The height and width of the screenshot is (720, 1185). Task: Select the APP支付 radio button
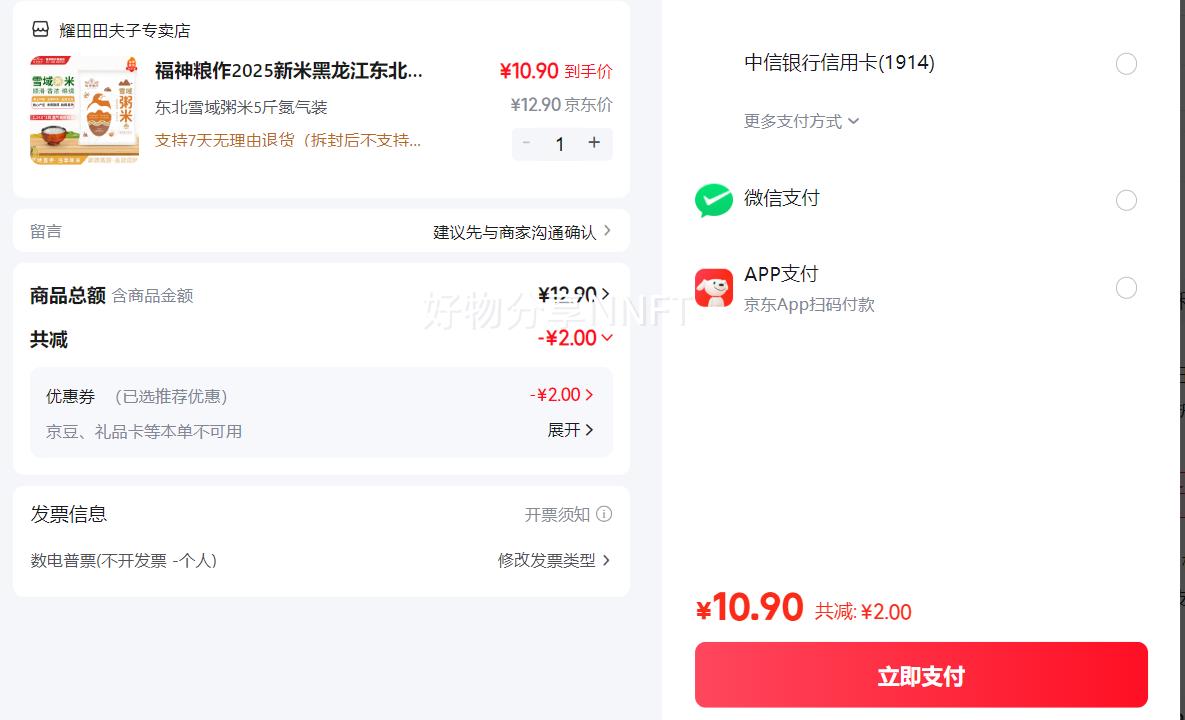(x=1126, y=288)
